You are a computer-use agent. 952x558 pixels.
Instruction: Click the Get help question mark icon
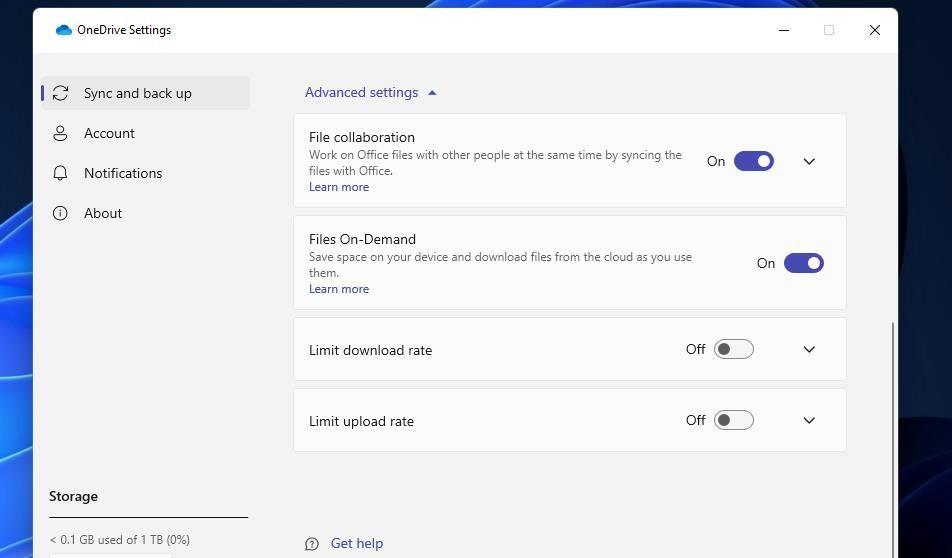pyautogui.click(x=312, y=544)
